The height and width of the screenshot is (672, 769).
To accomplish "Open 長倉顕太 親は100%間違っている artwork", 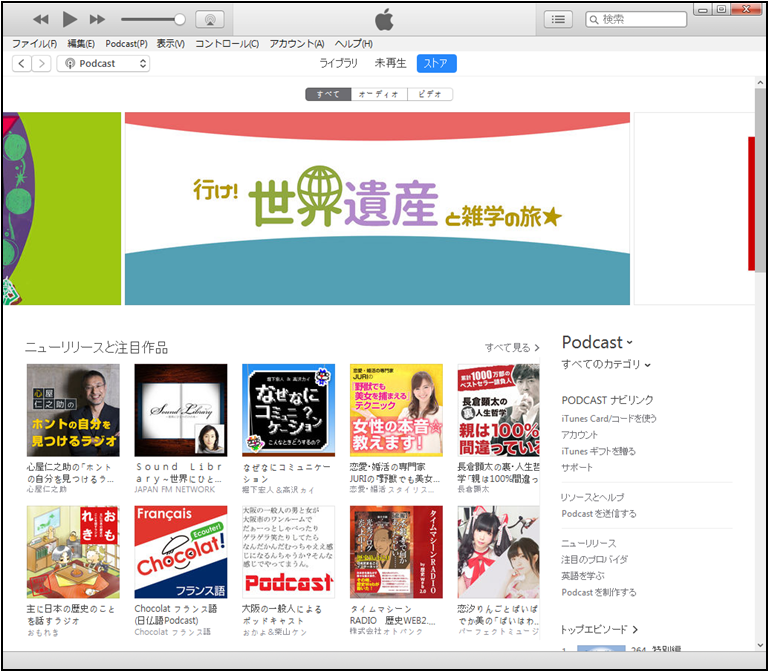I will (498, 410).
